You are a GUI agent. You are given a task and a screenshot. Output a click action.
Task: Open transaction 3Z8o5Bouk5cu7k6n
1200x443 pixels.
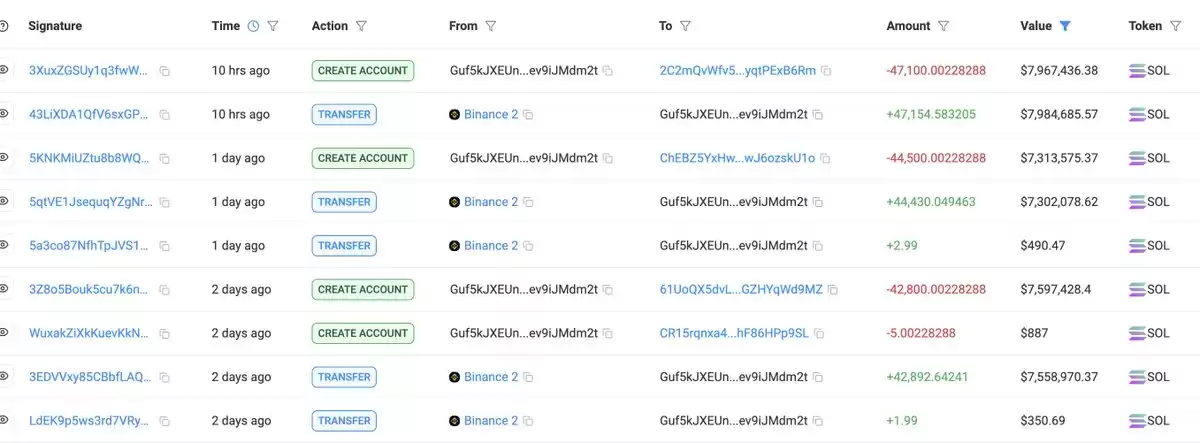pos(89,289)
